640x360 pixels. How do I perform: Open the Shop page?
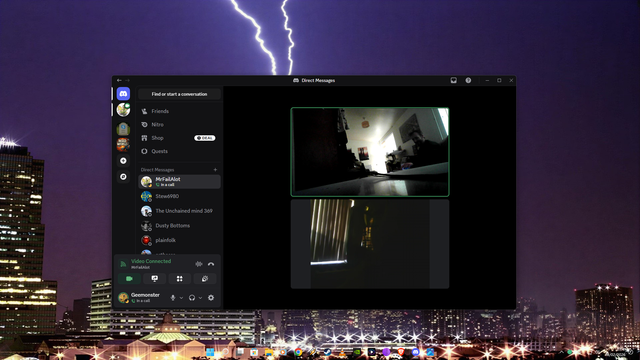[179, 138]
